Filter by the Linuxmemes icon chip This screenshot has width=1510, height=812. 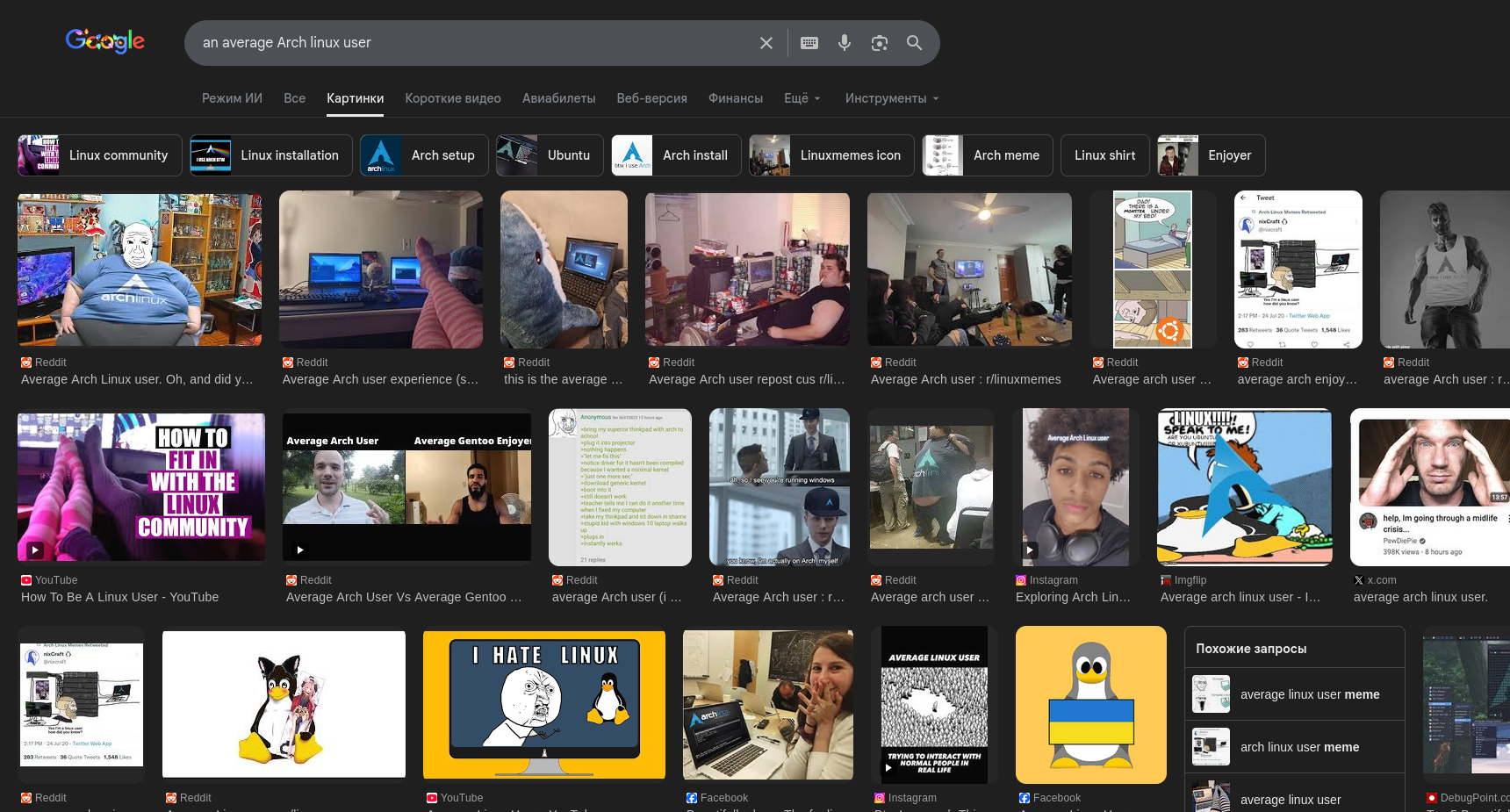point(831,155)
